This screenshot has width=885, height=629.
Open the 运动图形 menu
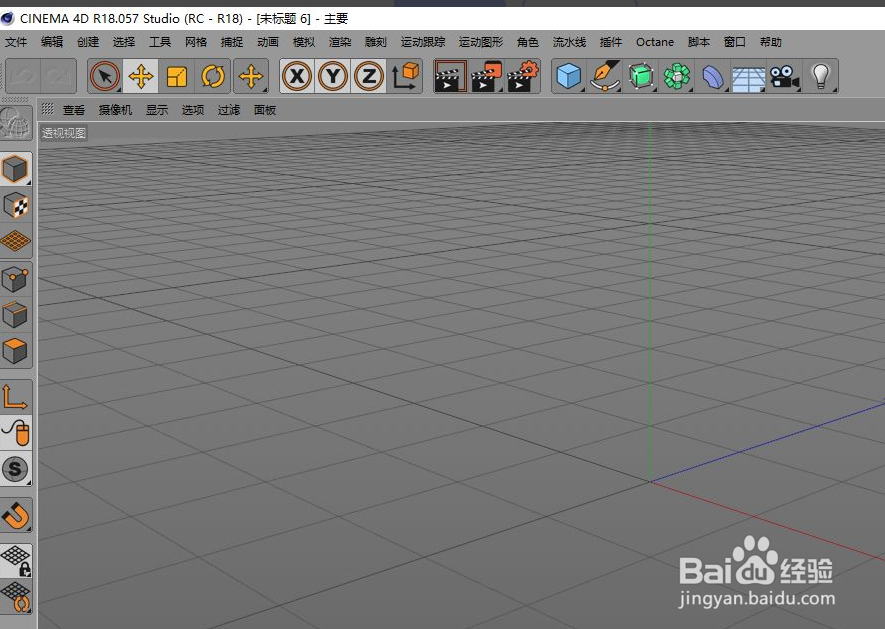pos(481,42)
